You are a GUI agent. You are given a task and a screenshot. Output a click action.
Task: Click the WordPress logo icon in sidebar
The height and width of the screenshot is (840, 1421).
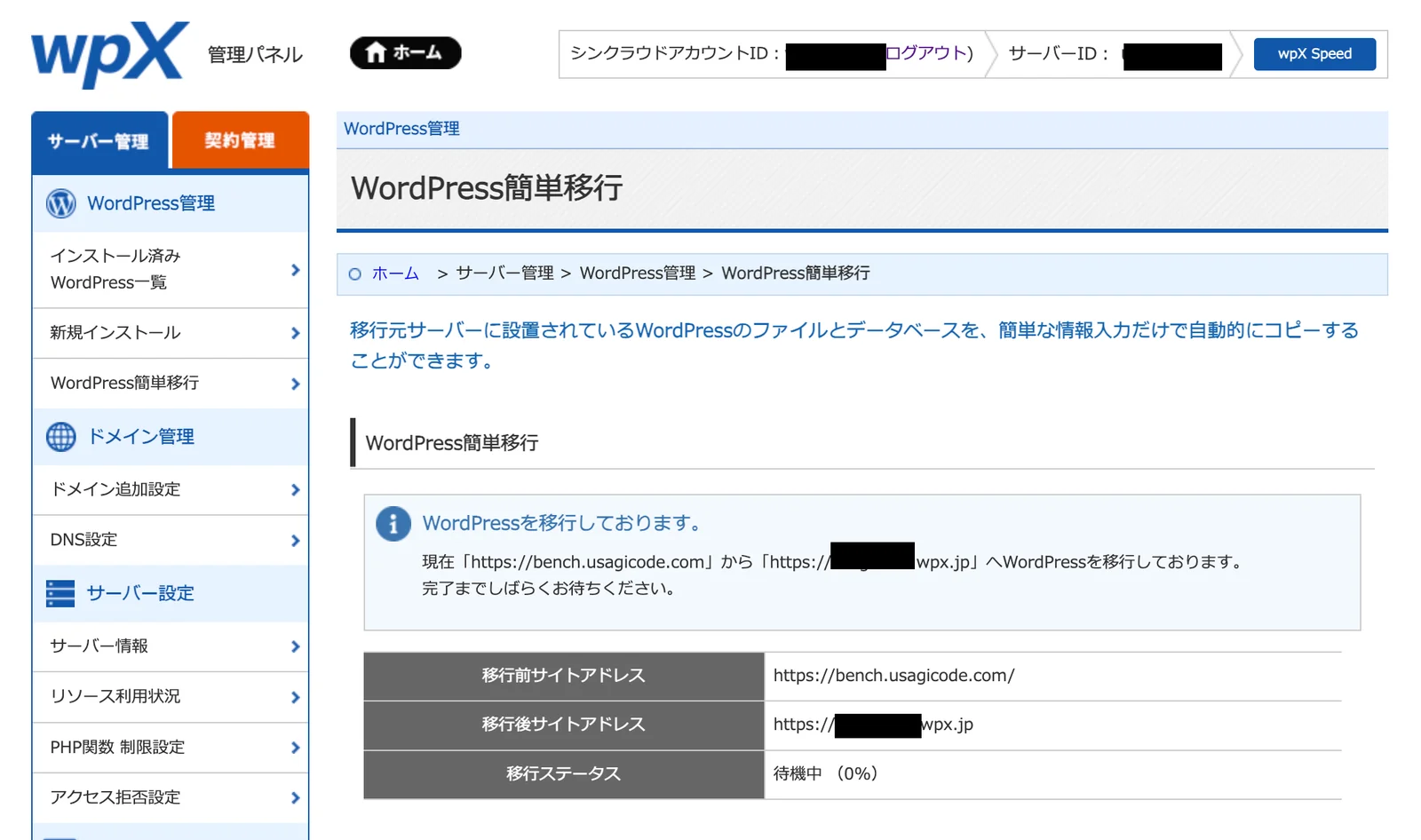61,203
